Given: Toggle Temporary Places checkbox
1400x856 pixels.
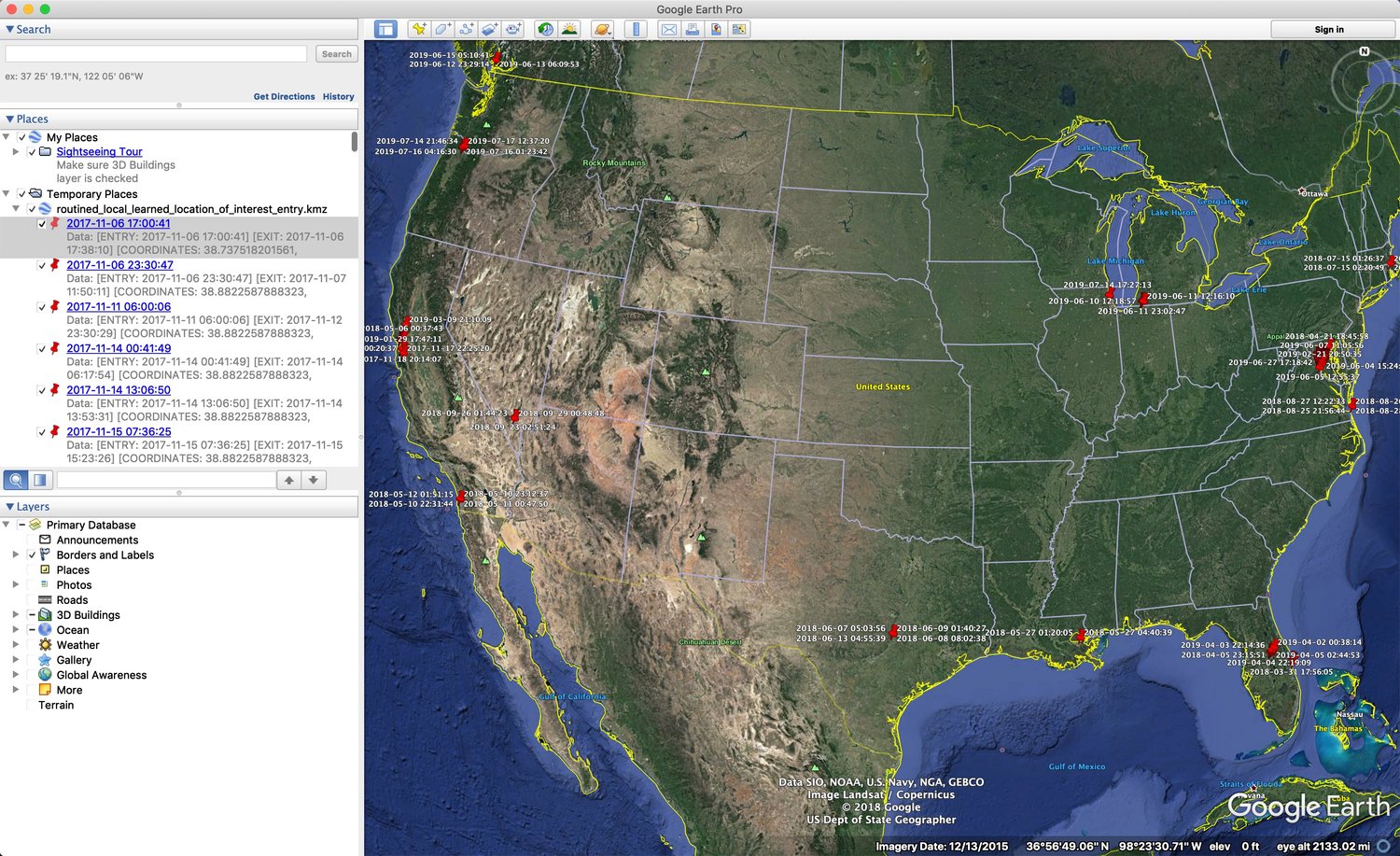Looking at the screenshot, I should [x=21, y=194].
